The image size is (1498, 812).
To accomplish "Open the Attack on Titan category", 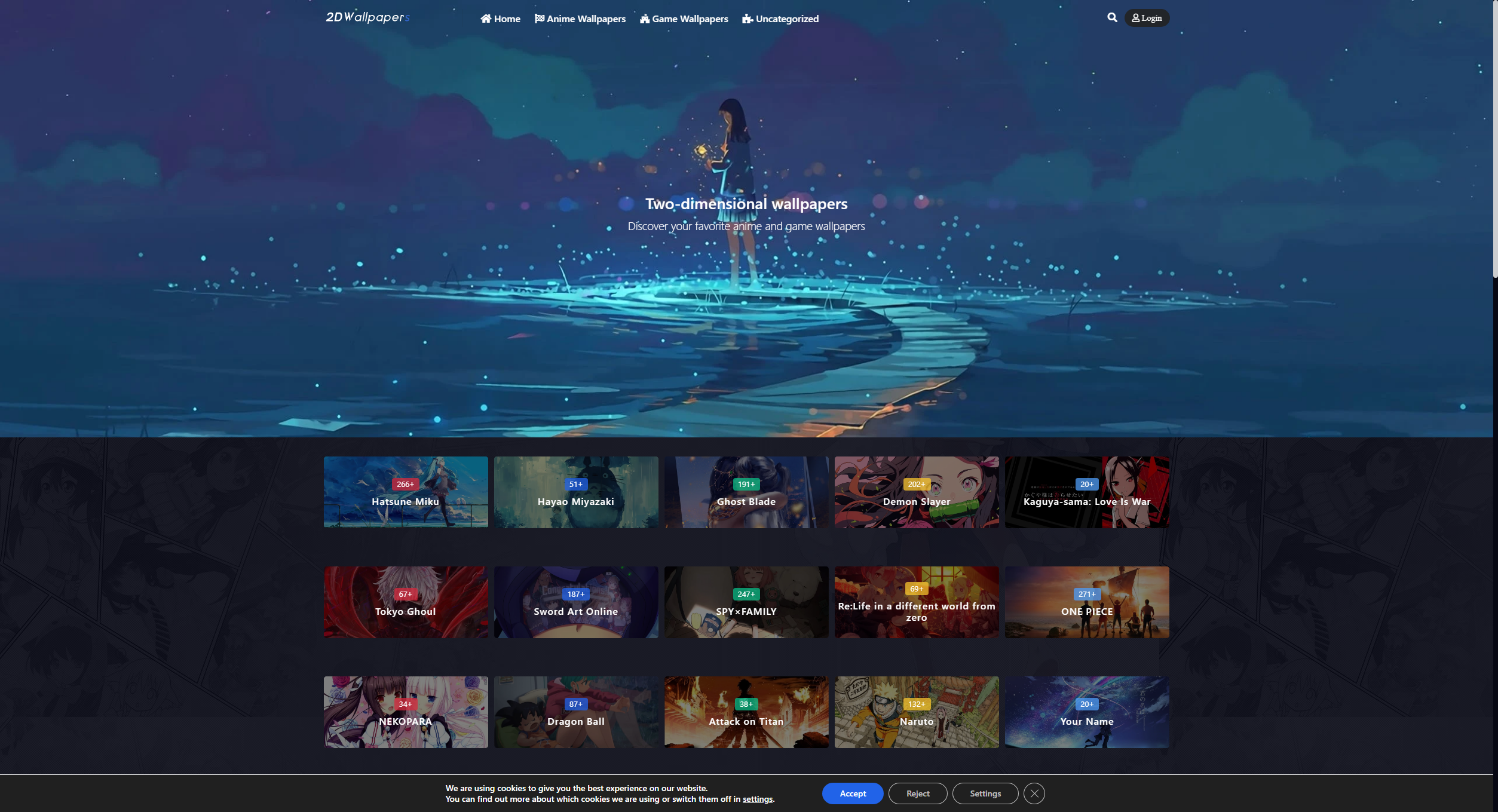I will [x=746, y=712].
